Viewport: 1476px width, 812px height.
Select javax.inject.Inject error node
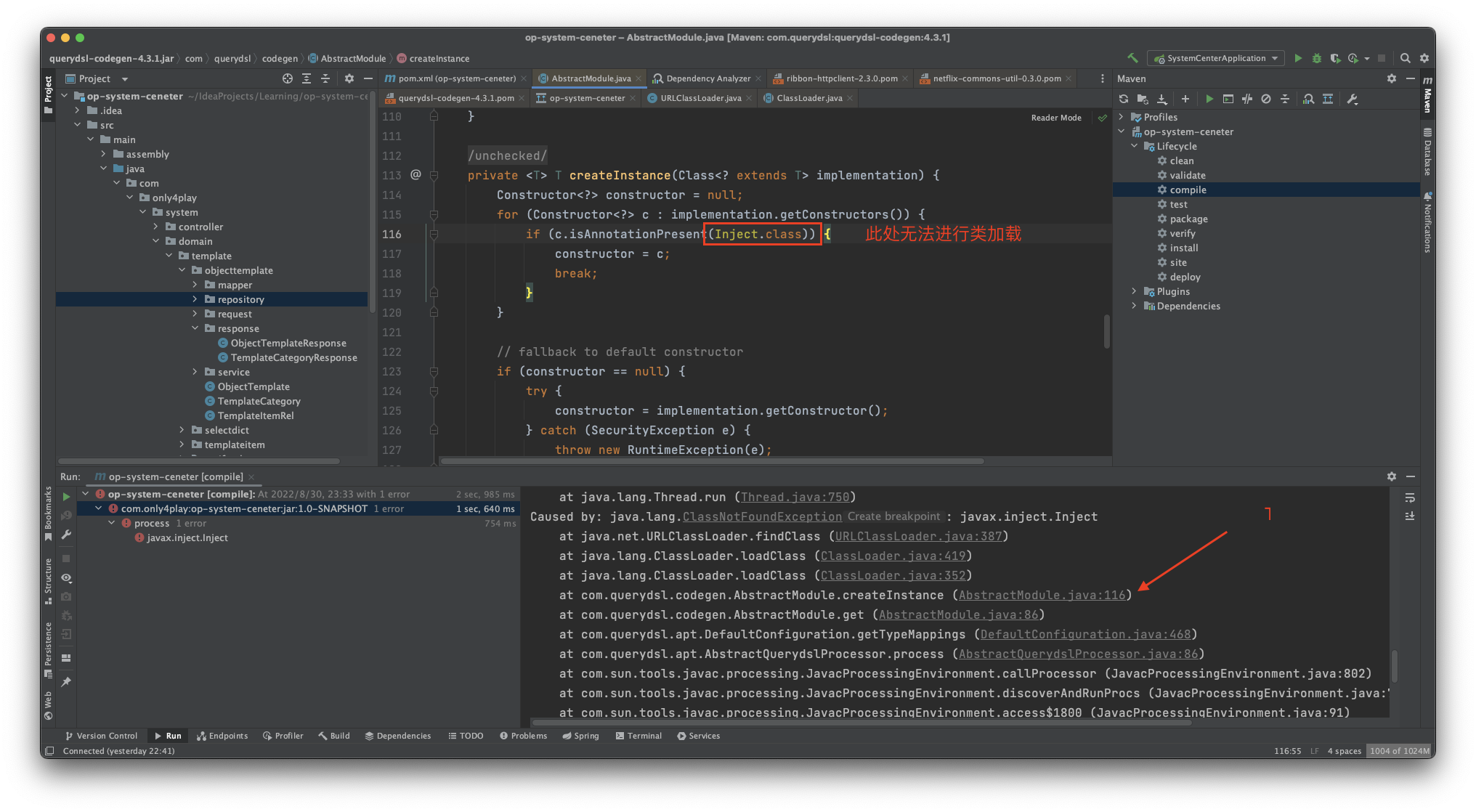tap(187, 537)
